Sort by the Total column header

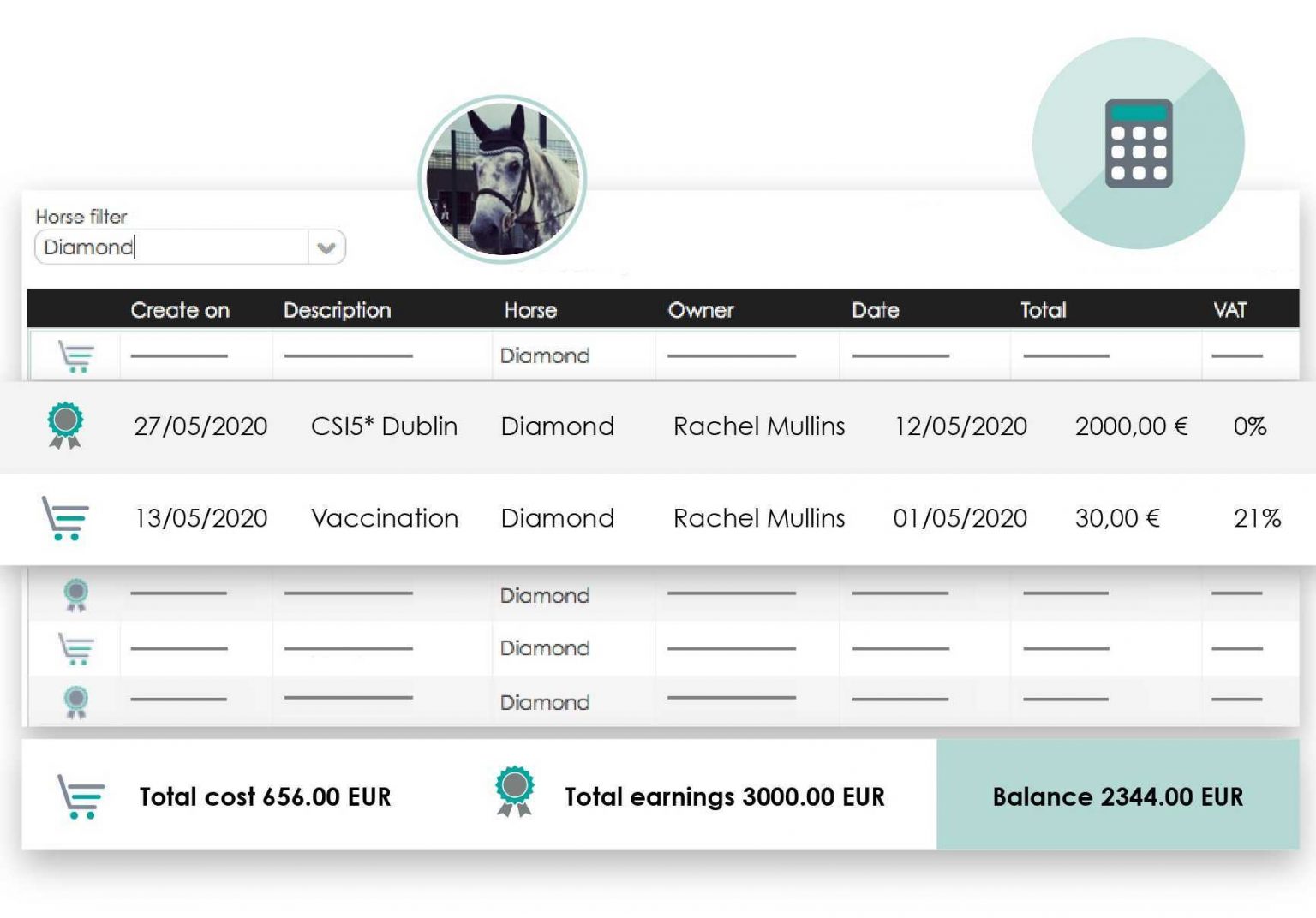[1042, 310]
